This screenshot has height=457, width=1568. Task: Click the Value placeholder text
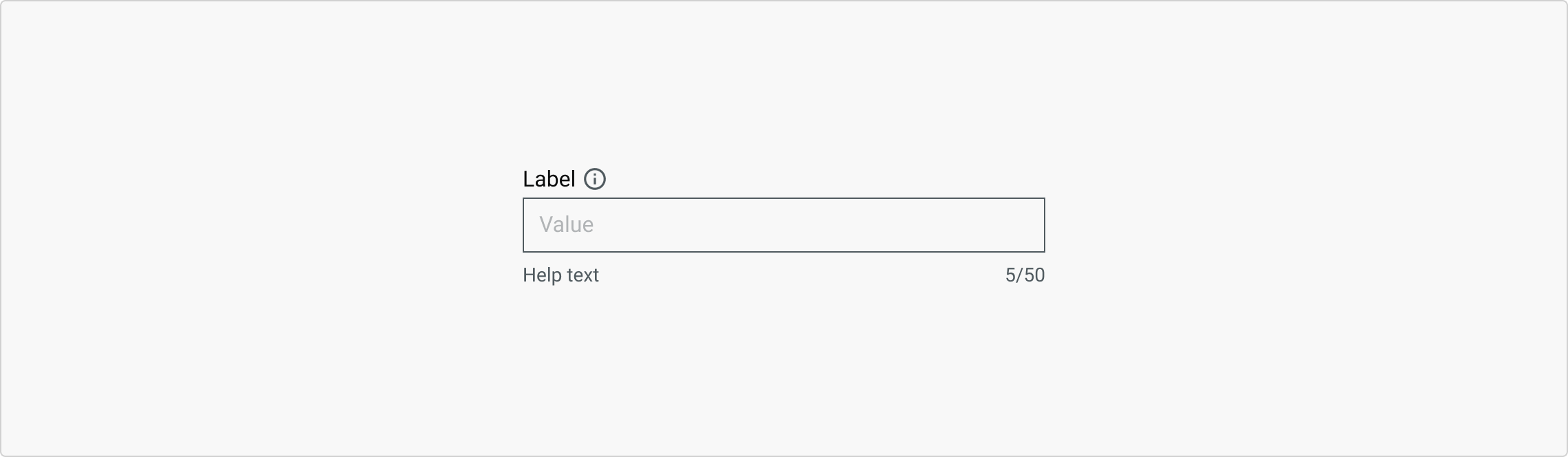566,225
